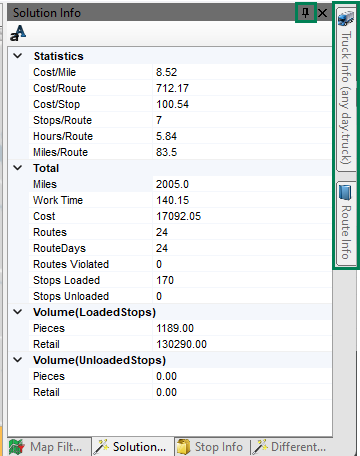This screenshot has height=456, width=360.
Task: Click the Statistics section header text
Action: coord(58,56)
